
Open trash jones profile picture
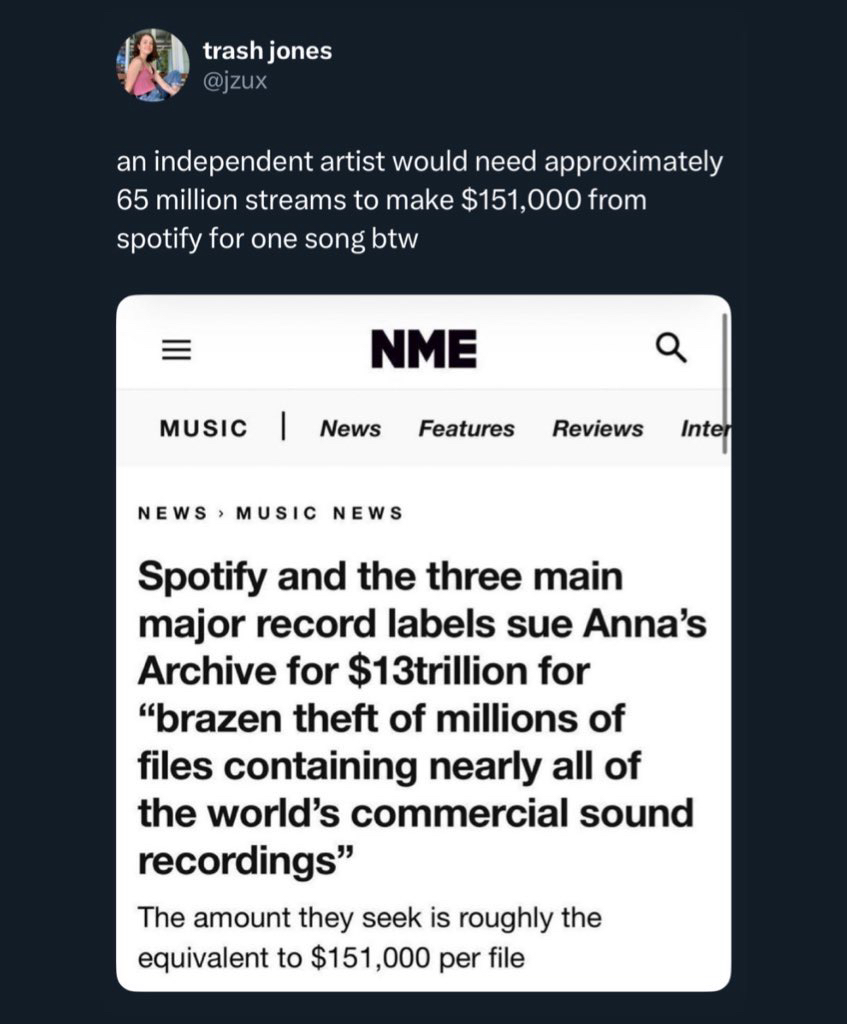[153, 65]
